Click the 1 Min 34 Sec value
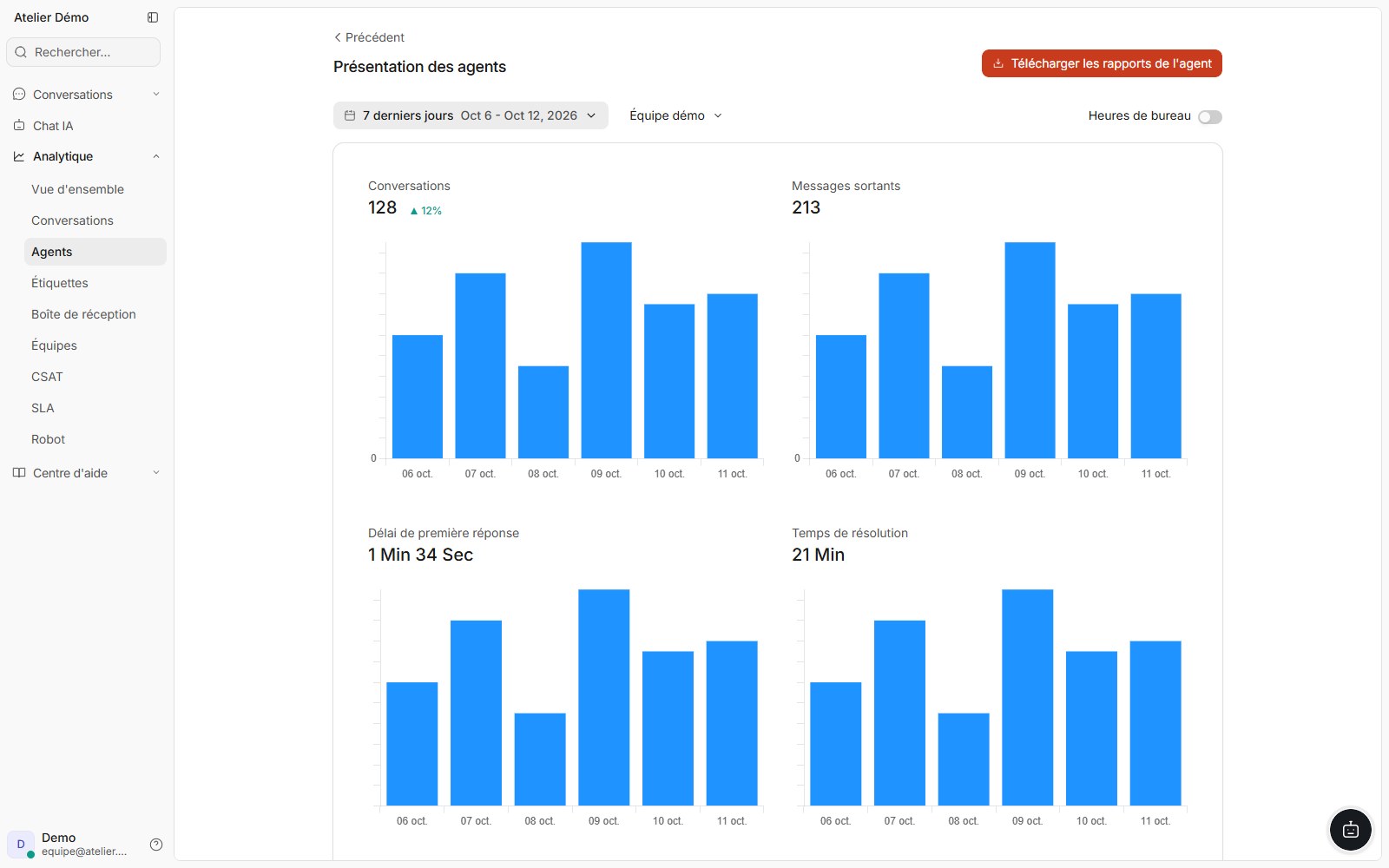The width and height of the screenshot is (1389, 868). pyautogui.click(x=420, y=555)
